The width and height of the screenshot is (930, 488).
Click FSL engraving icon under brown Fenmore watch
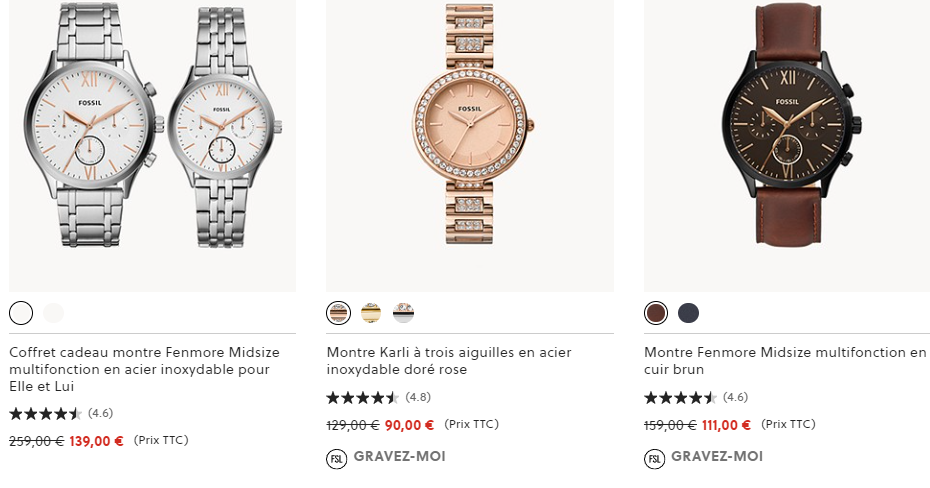coord(655,459)
